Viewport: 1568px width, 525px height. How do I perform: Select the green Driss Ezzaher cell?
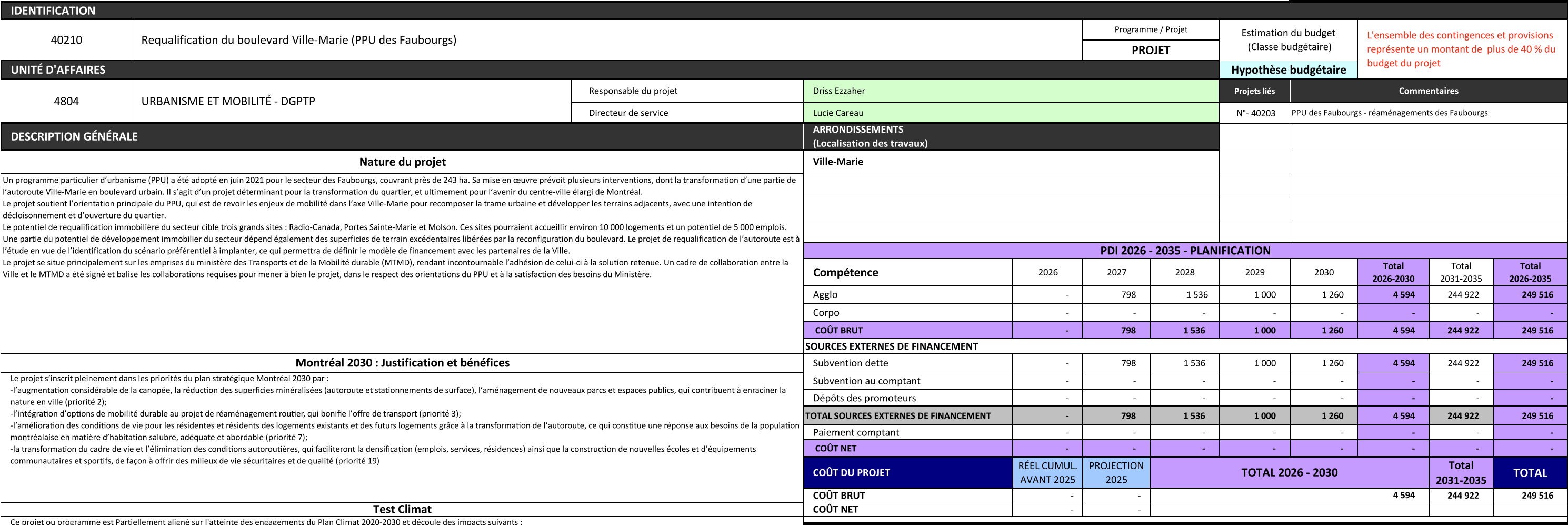coord(1011,91)
